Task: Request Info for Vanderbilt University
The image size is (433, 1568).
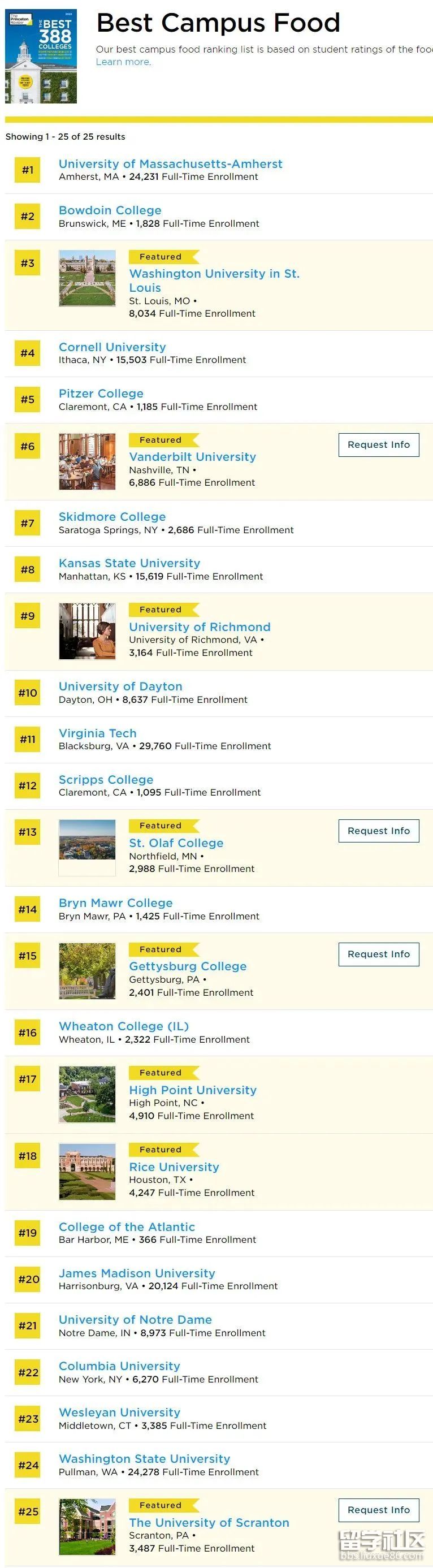Action: 379,445
